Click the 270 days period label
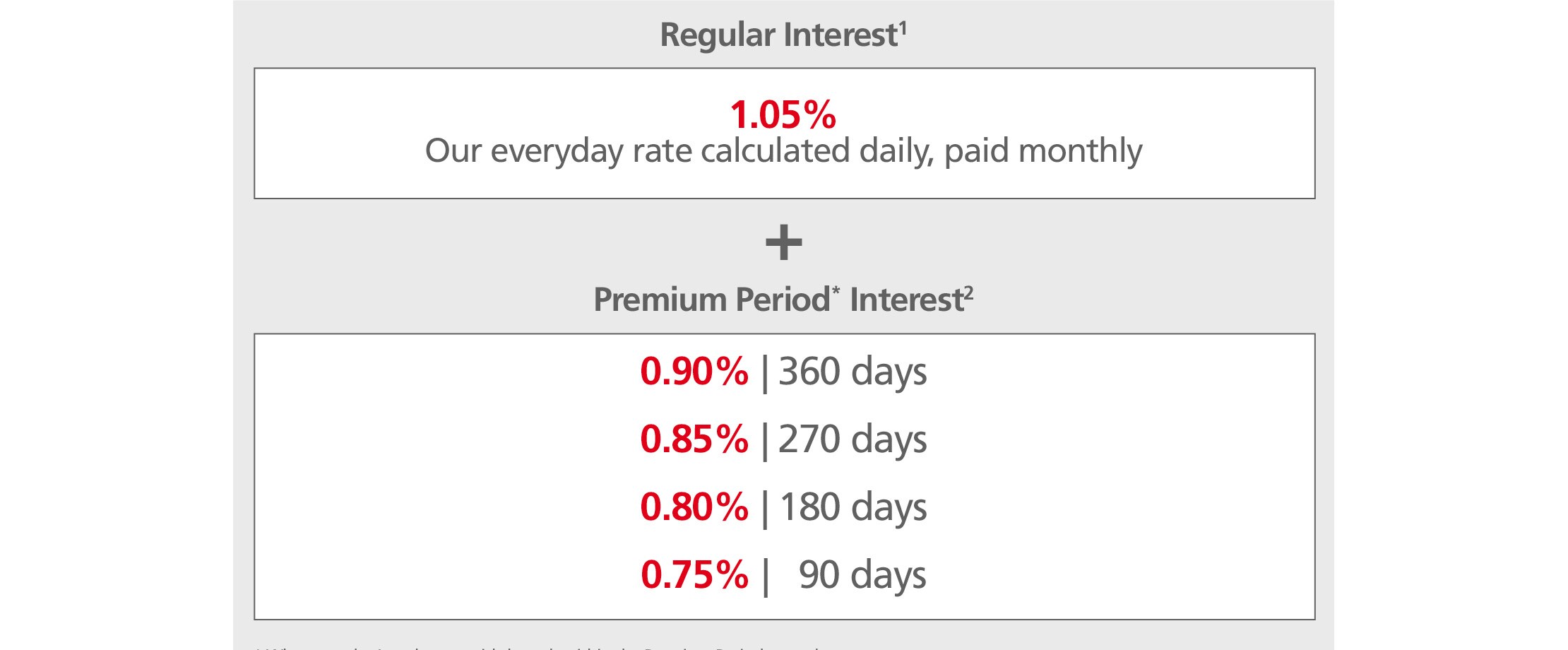1568x650 pixels. coord(852,440)
